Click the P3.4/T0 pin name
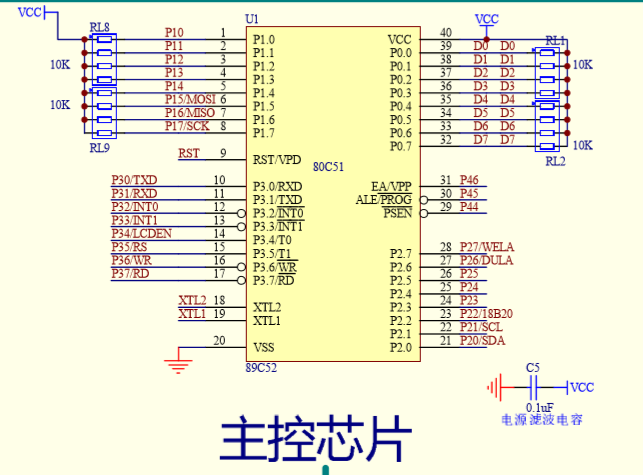The height and width of the screenshot is (475, 643). (272, 240)
